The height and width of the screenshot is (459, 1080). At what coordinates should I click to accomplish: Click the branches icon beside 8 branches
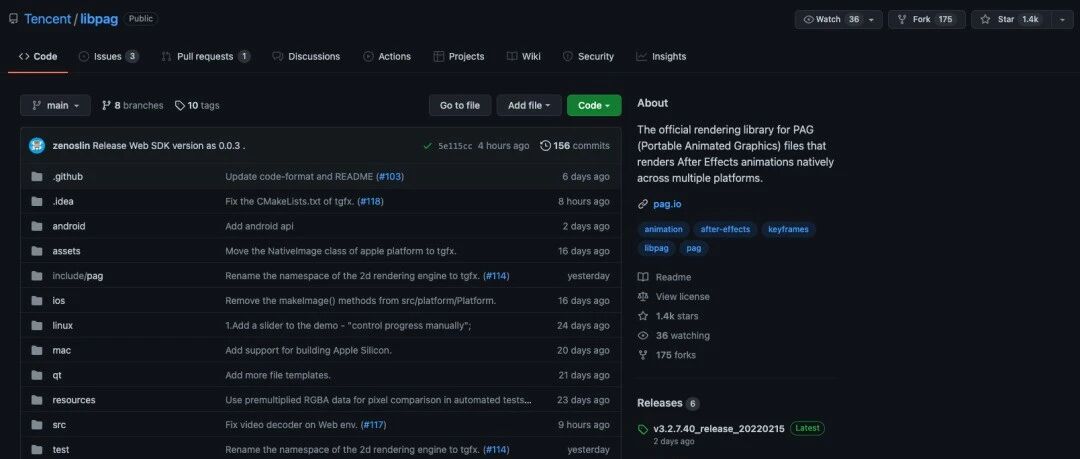click(106, 105)
